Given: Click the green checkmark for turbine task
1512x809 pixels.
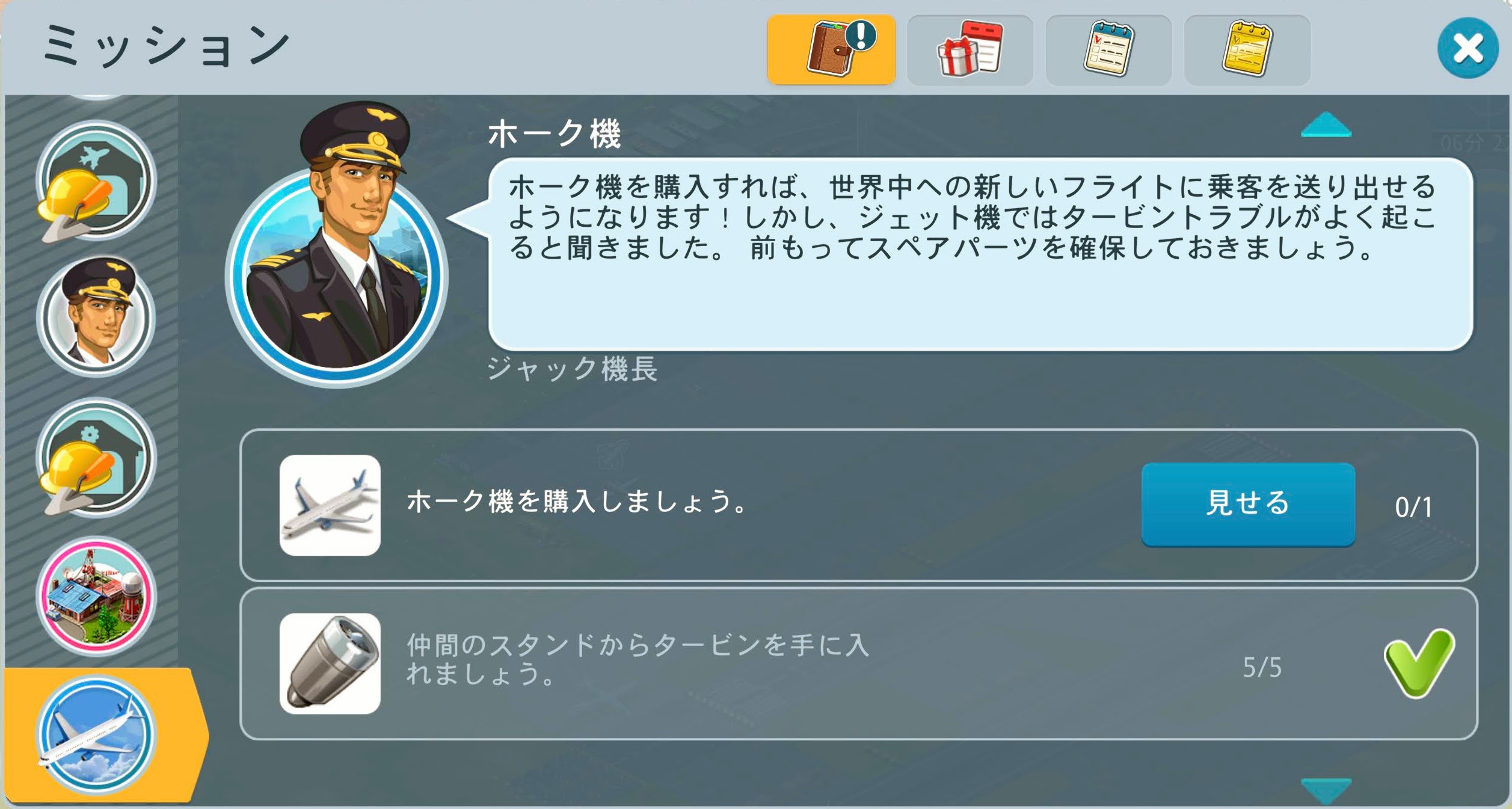Looking at the screenshot, I should point(1419,663).
